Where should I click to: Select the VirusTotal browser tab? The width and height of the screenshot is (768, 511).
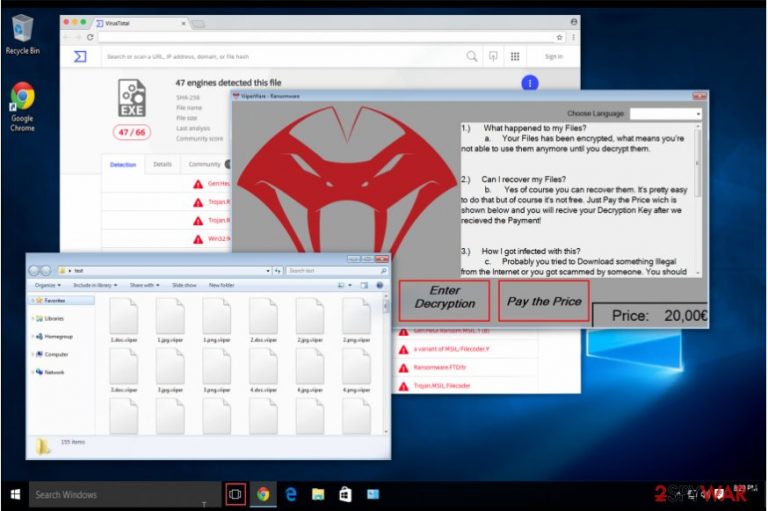click(x=141, y=23)
